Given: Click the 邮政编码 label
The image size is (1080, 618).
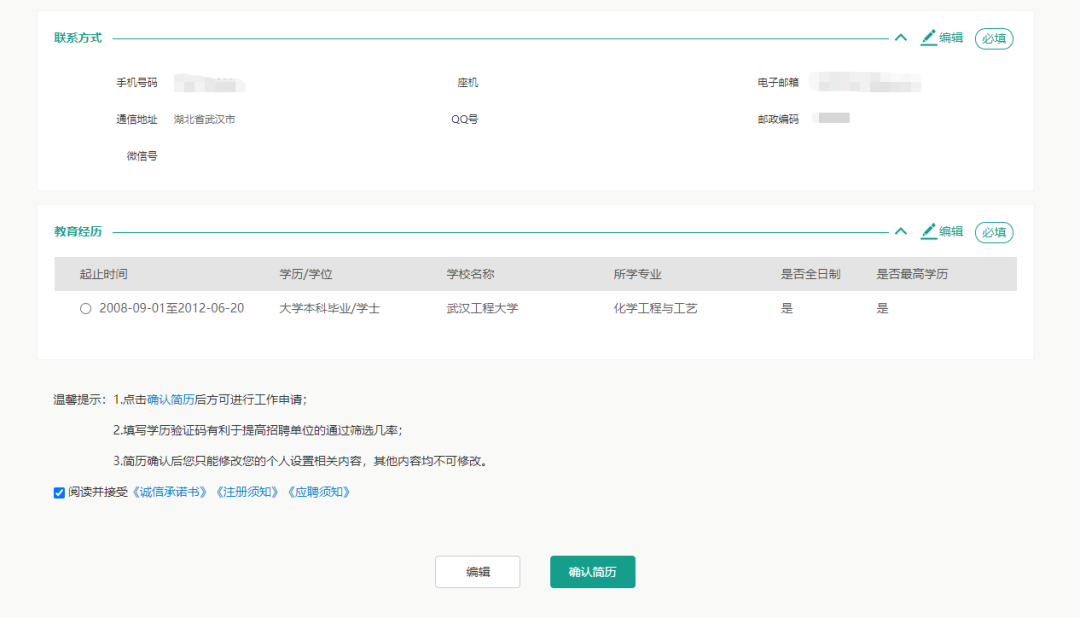Looking at the screenshot, I should [x=778, y=119].
